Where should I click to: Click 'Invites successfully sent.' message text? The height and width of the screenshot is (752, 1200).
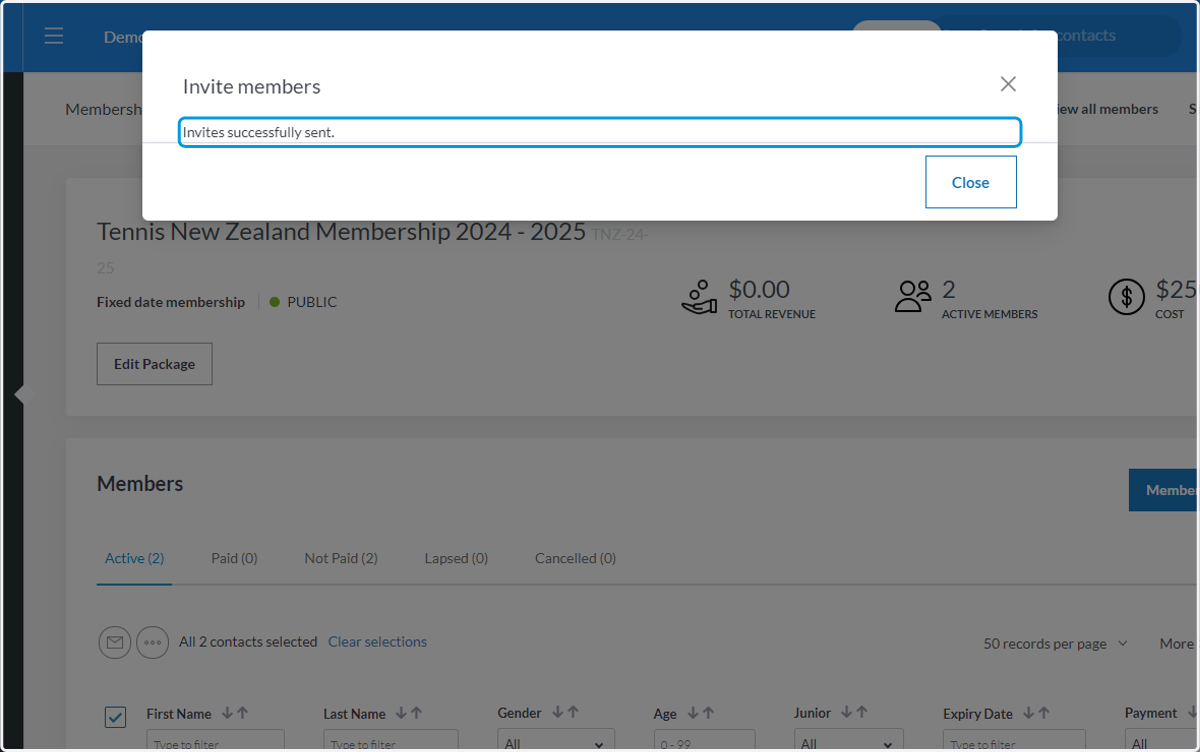click(258, 132)
